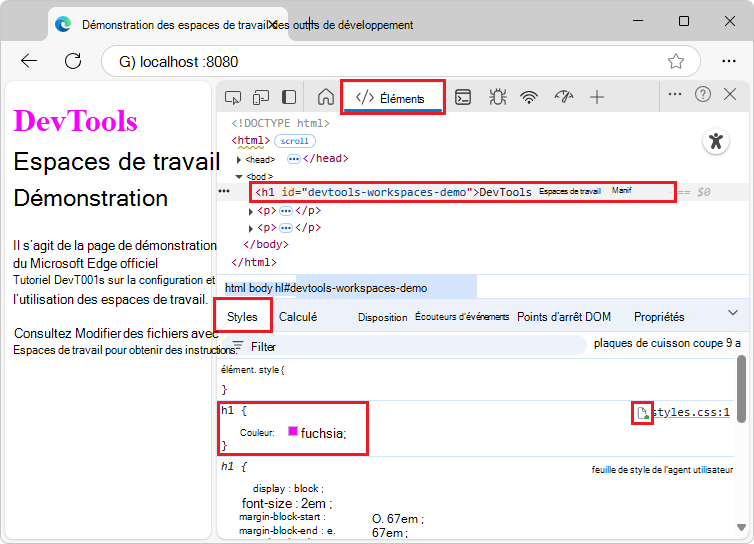Open a new browser tab
Screen dimensions: 754x544
click(x=310, y=23)
